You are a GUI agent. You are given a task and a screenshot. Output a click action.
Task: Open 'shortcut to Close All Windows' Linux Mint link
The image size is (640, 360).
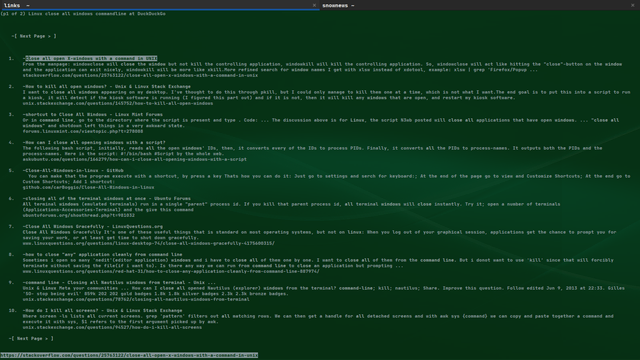click(94, 115)
